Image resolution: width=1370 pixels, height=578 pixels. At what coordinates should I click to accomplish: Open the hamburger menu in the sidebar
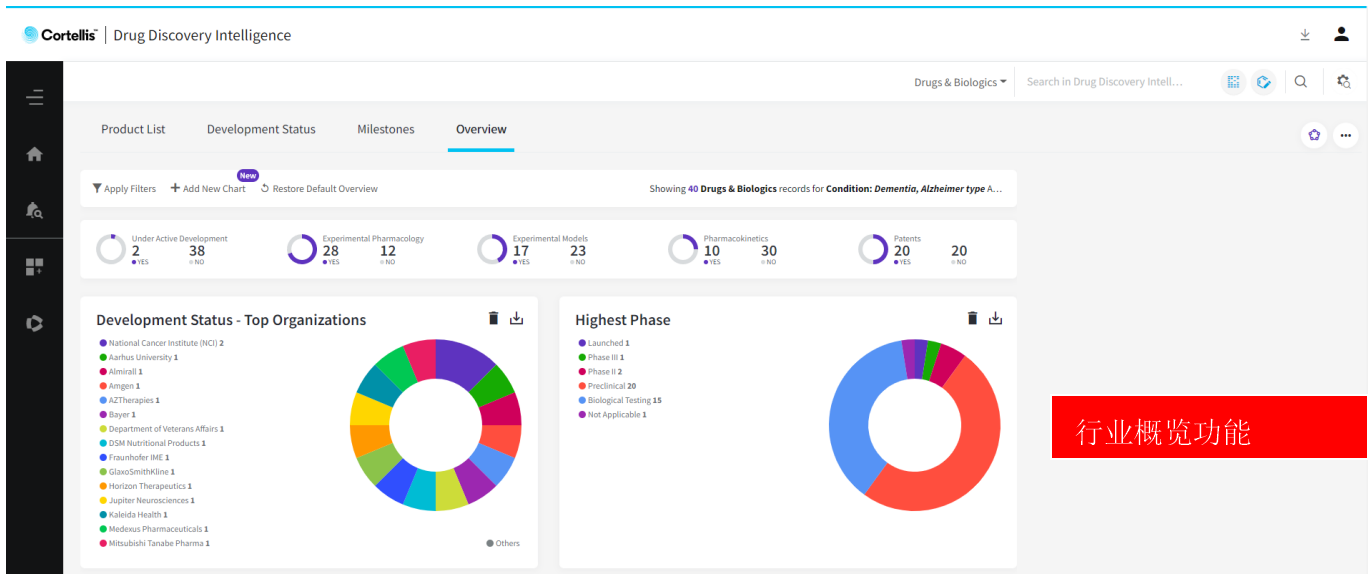35,97
